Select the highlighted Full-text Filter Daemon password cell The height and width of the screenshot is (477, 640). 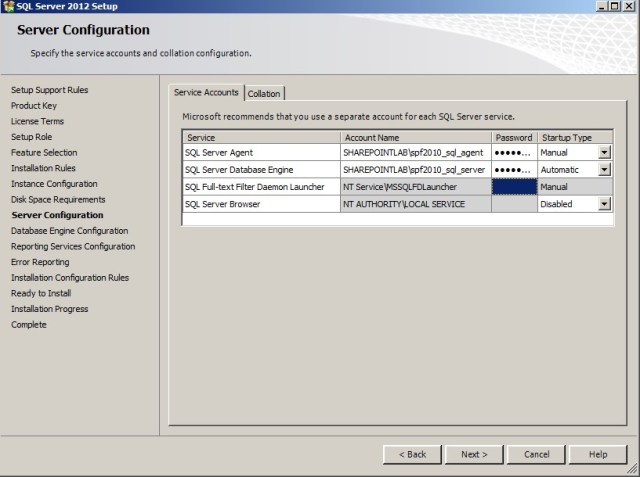514,187
